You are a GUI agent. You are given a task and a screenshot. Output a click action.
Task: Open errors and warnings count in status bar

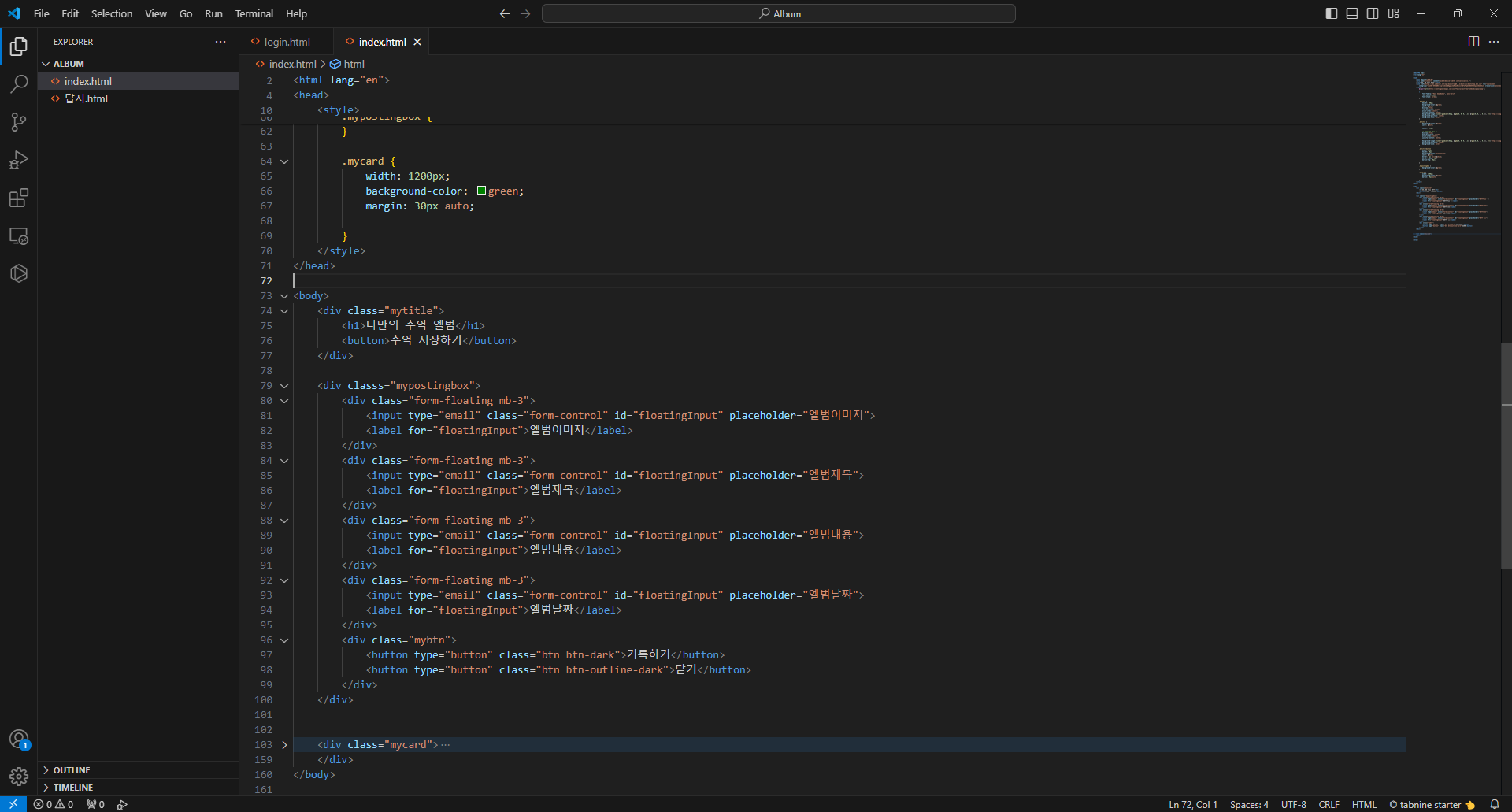(54, 804)
